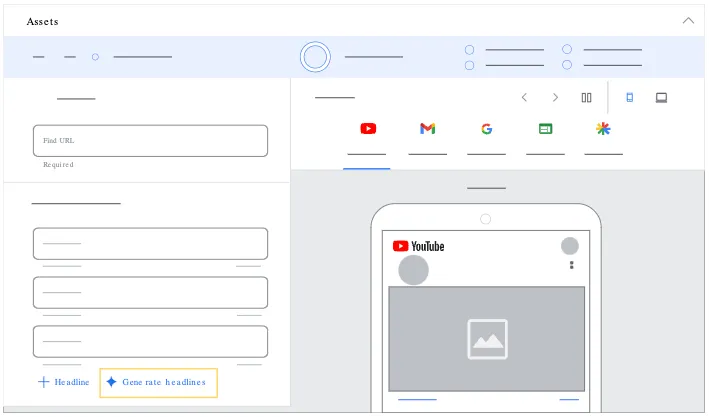Open the three-dot menu in phone preview
709x417 pixels.
(x=572, y=265)
